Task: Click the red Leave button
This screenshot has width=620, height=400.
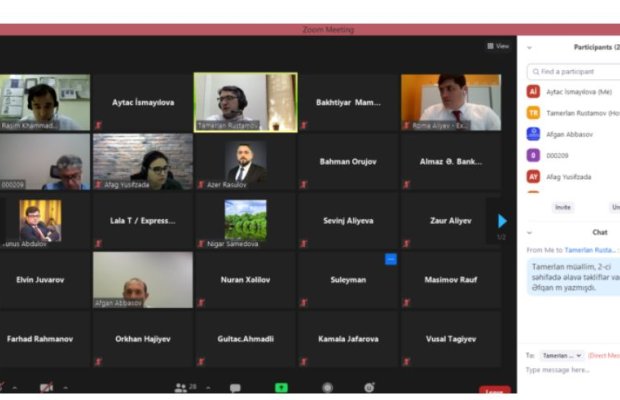Action: click(x=494, y=390)
